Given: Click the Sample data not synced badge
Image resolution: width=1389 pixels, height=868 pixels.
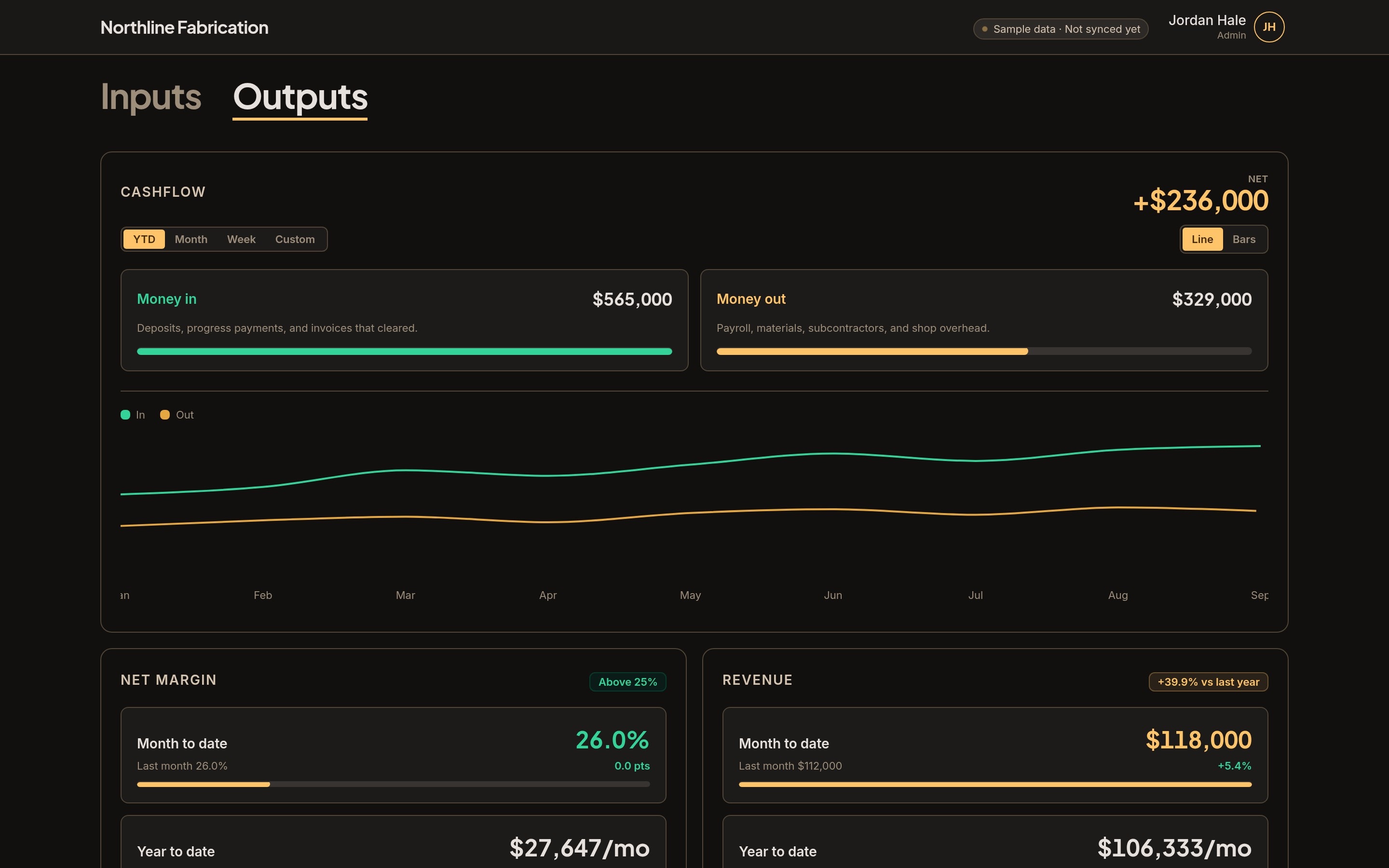Looking at the screenshot, I should coord(1061,29).
